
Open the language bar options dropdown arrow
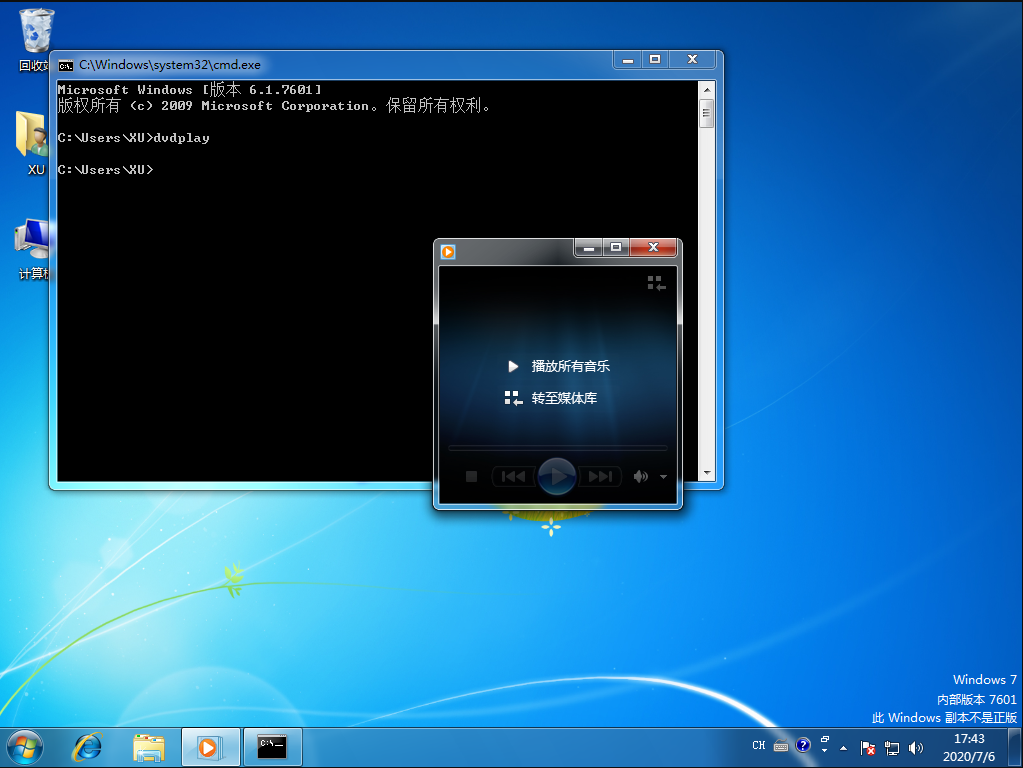click(824, 750)
